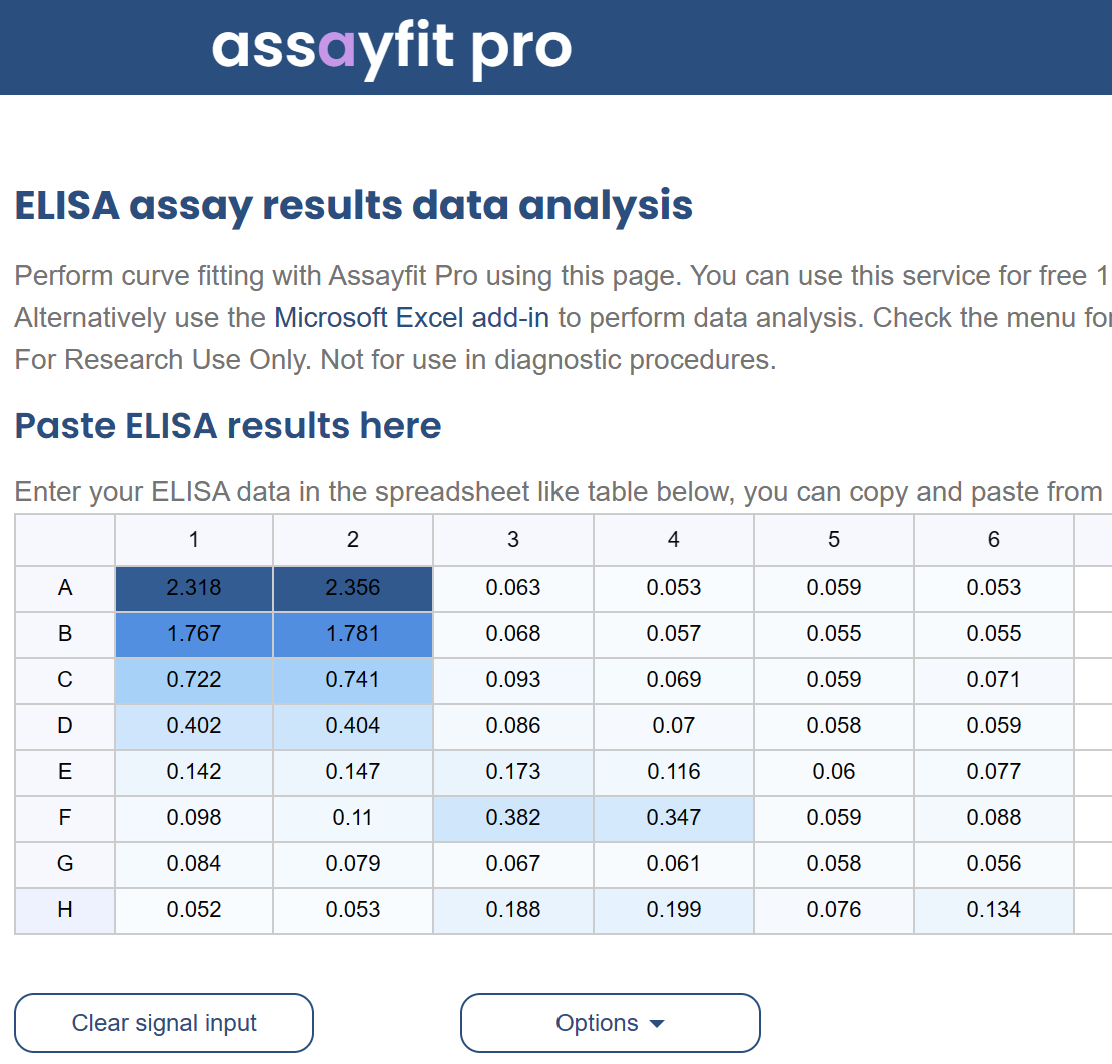Image resolution: width=1112 pixels, height=1064 pixels.
Task: Click cell F3 containing 0.382
Action: 513,818
